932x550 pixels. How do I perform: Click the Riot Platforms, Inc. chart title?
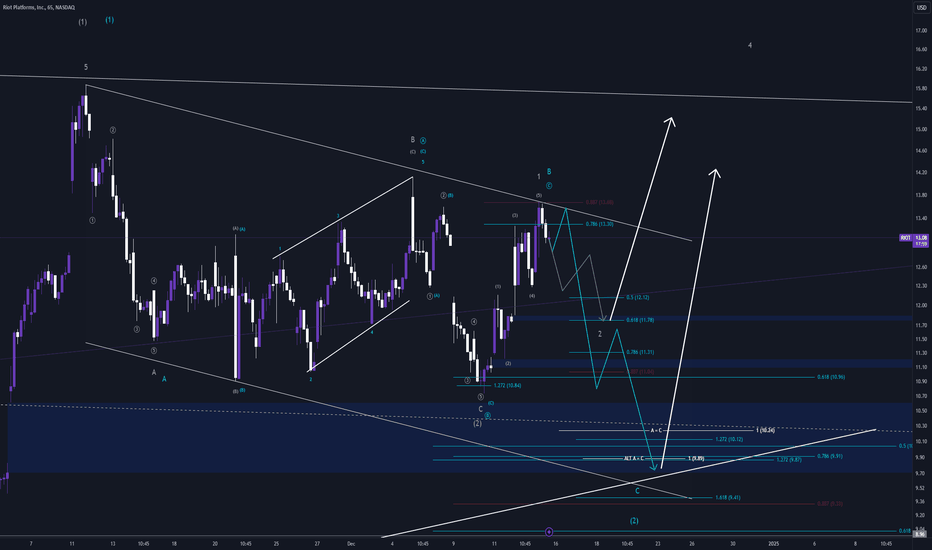coord(39,8)
